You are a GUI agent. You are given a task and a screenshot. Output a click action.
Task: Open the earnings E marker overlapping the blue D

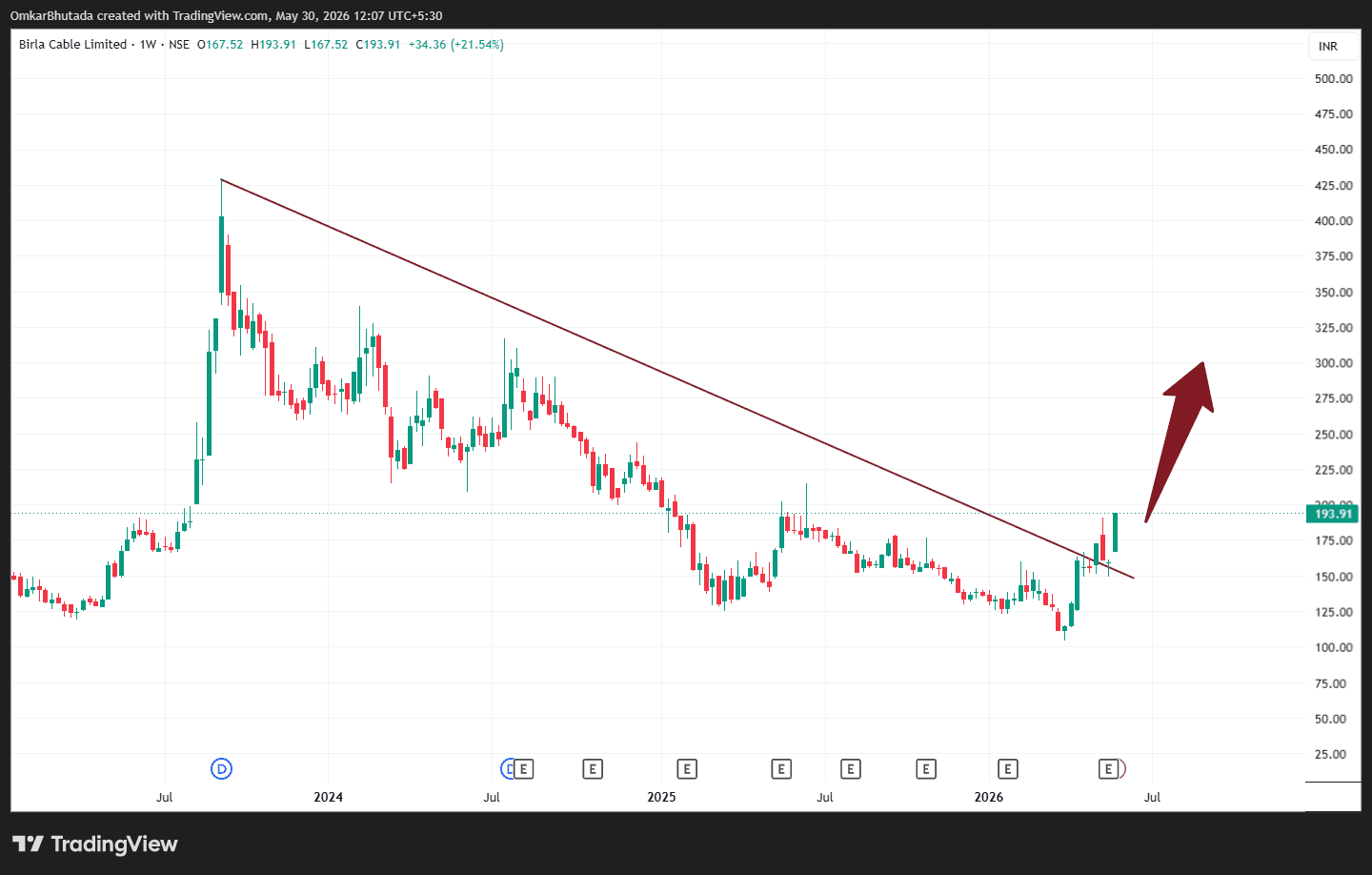click(523, 769)
